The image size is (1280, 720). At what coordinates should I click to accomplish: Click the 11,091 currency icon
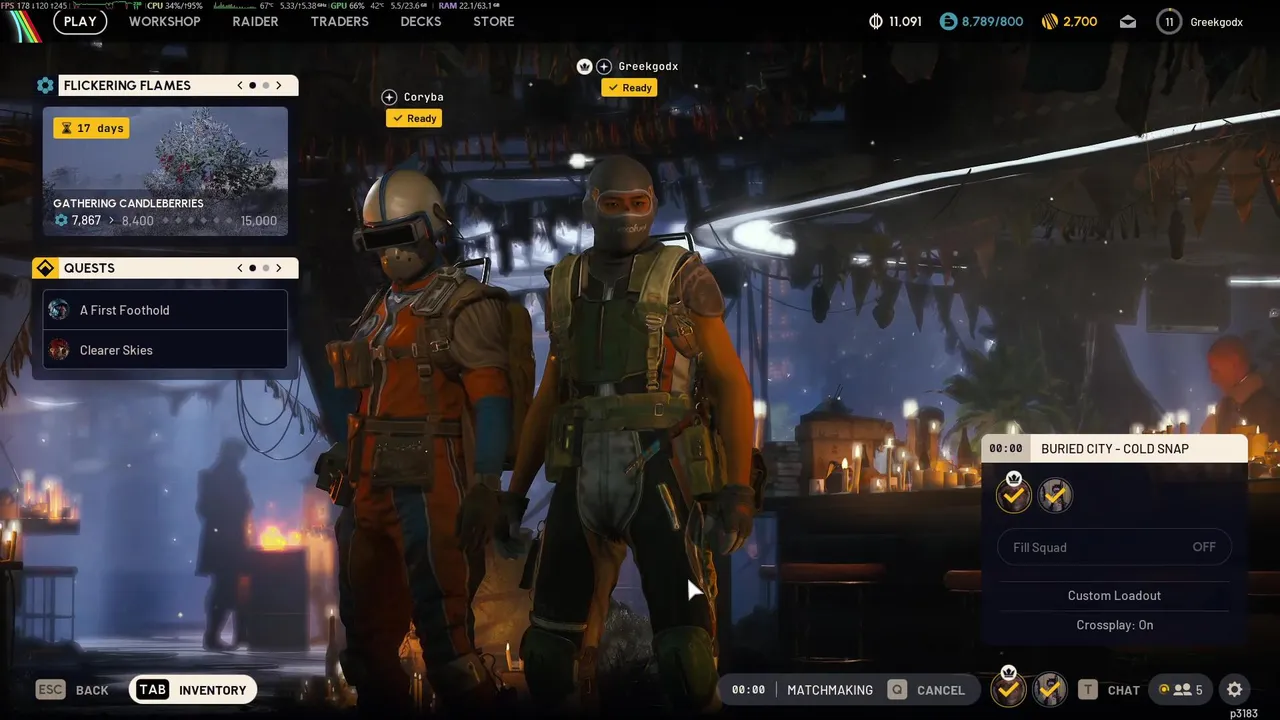[x=876, y=21]
